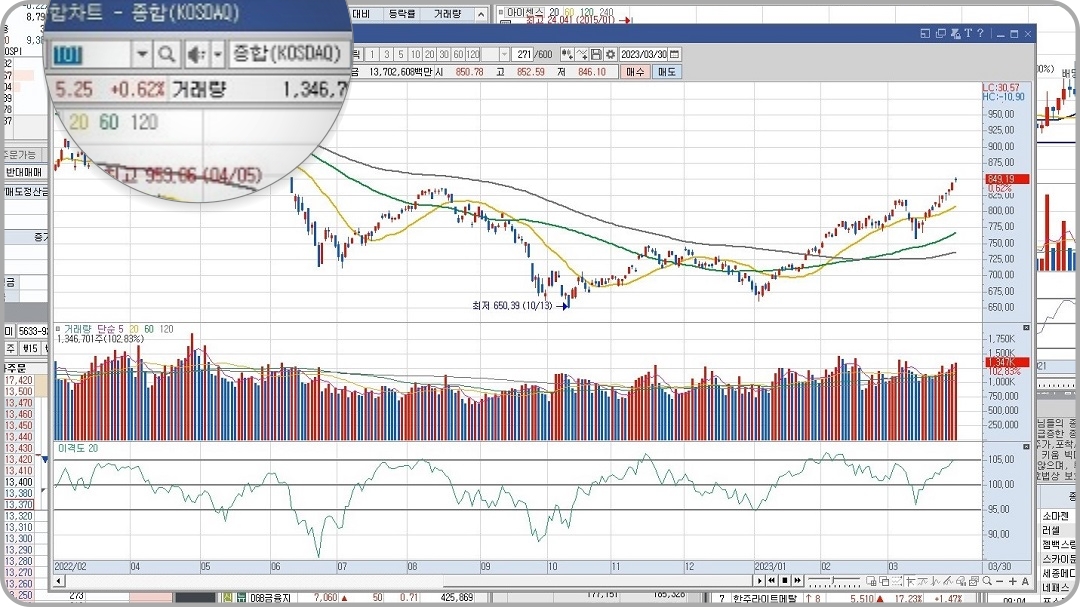Click the 한주라이트메탈 row in bottom list
The image size is (1080, 607).
[765, 599]
